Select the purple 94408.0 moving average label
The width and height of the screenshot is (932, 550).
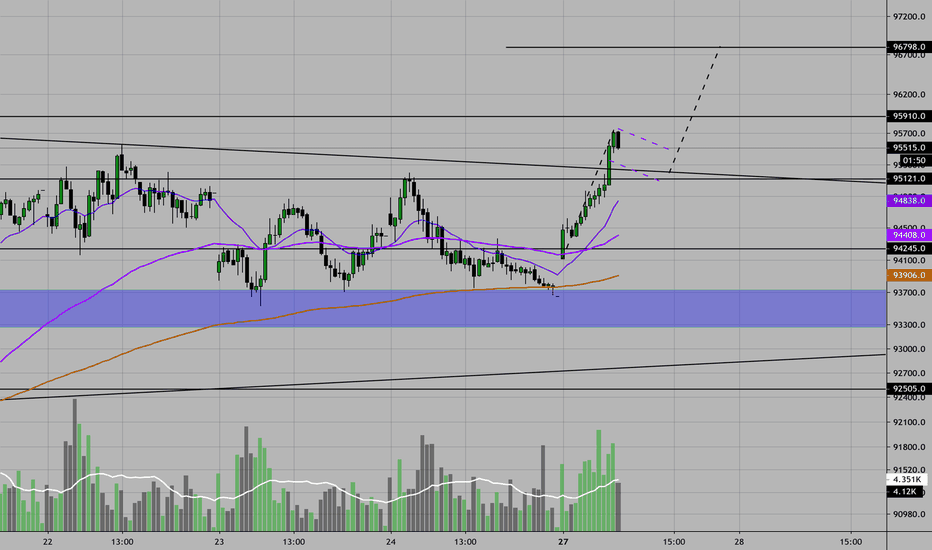click(x=909, y=235)
